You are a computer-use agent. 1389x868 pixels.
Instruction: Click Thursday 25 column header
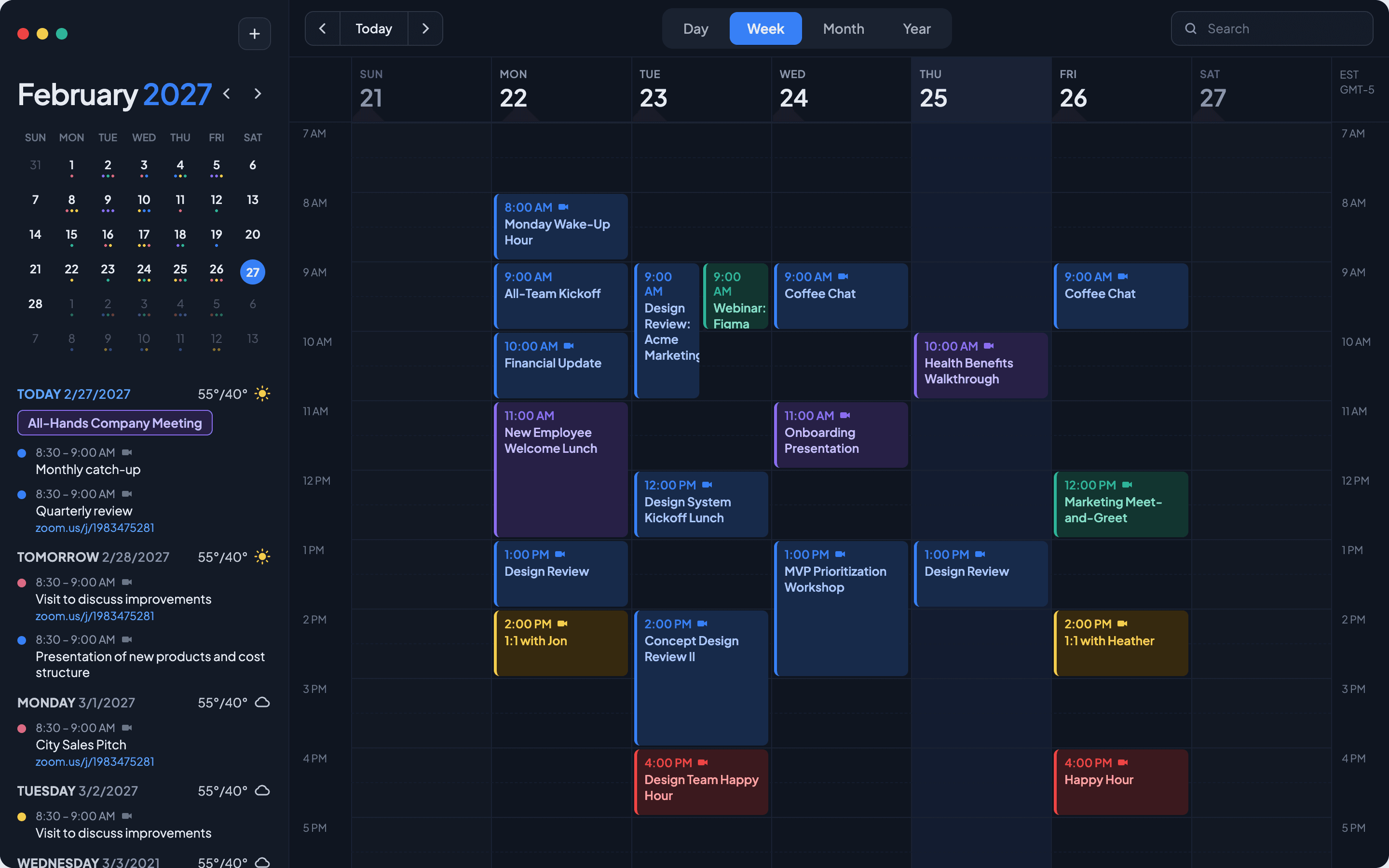[x=981, y=90]
